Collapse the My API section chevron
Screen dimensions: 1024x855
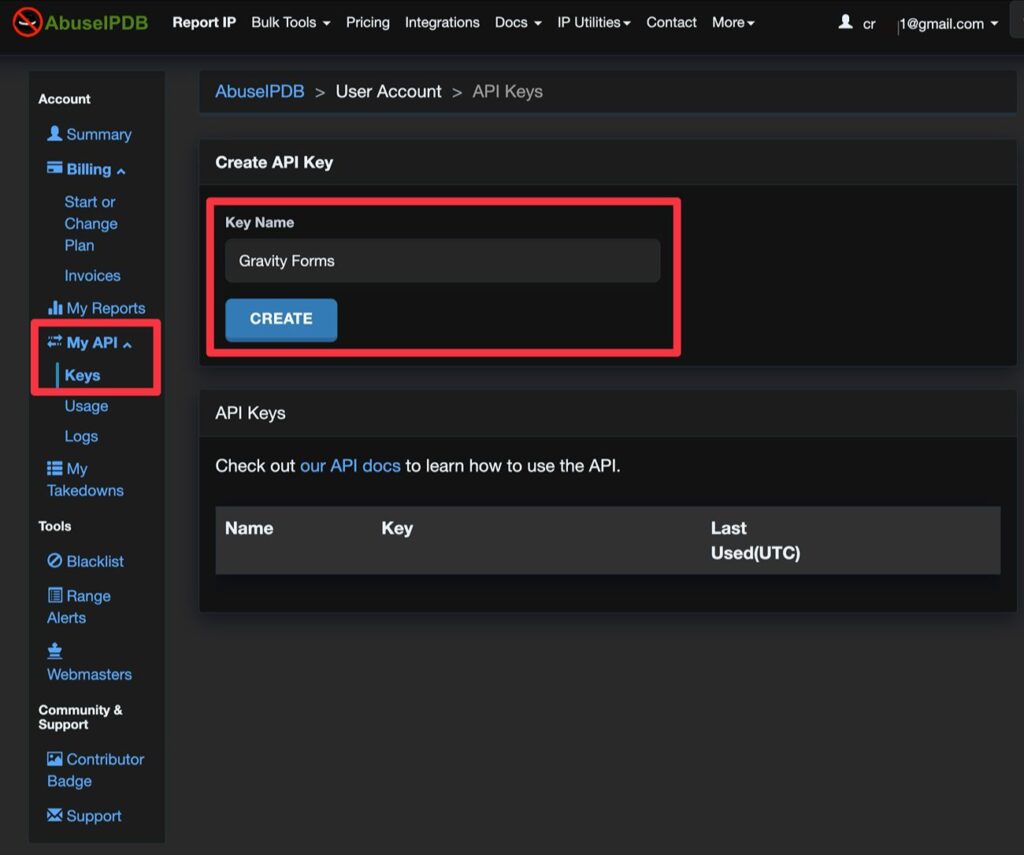click(x=127, y=344)
